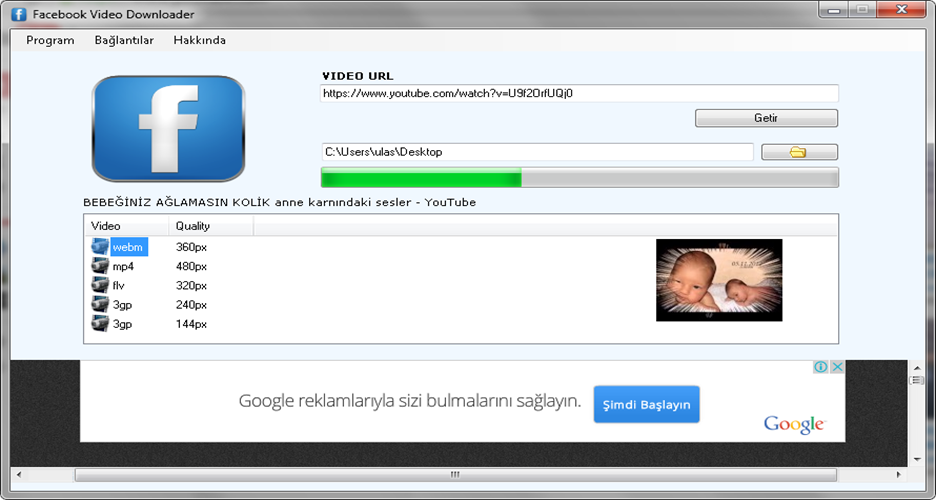Click the VIDEO URL input field
The height and width of the screenshot is (500, 936).
(579, 94)
